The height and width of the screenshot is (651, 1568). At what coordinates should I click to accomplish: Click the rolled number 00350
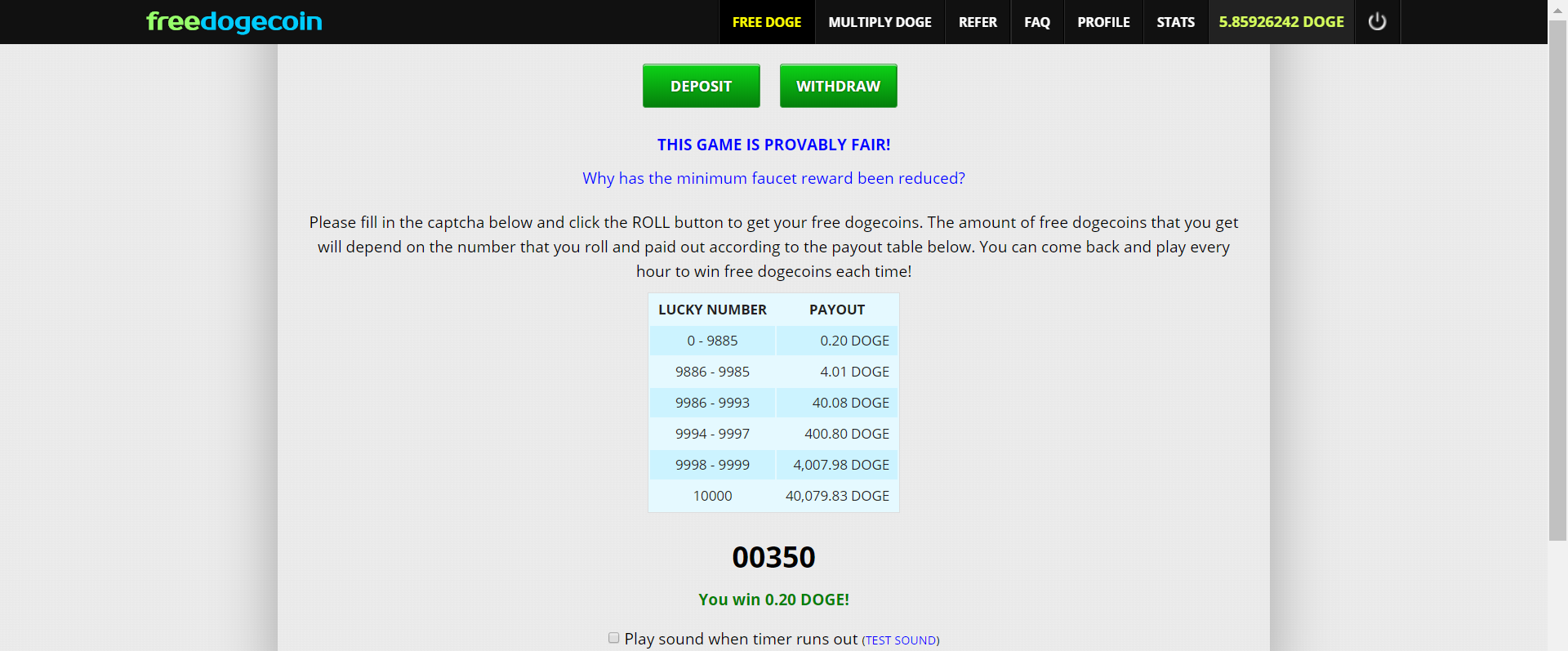773,557
